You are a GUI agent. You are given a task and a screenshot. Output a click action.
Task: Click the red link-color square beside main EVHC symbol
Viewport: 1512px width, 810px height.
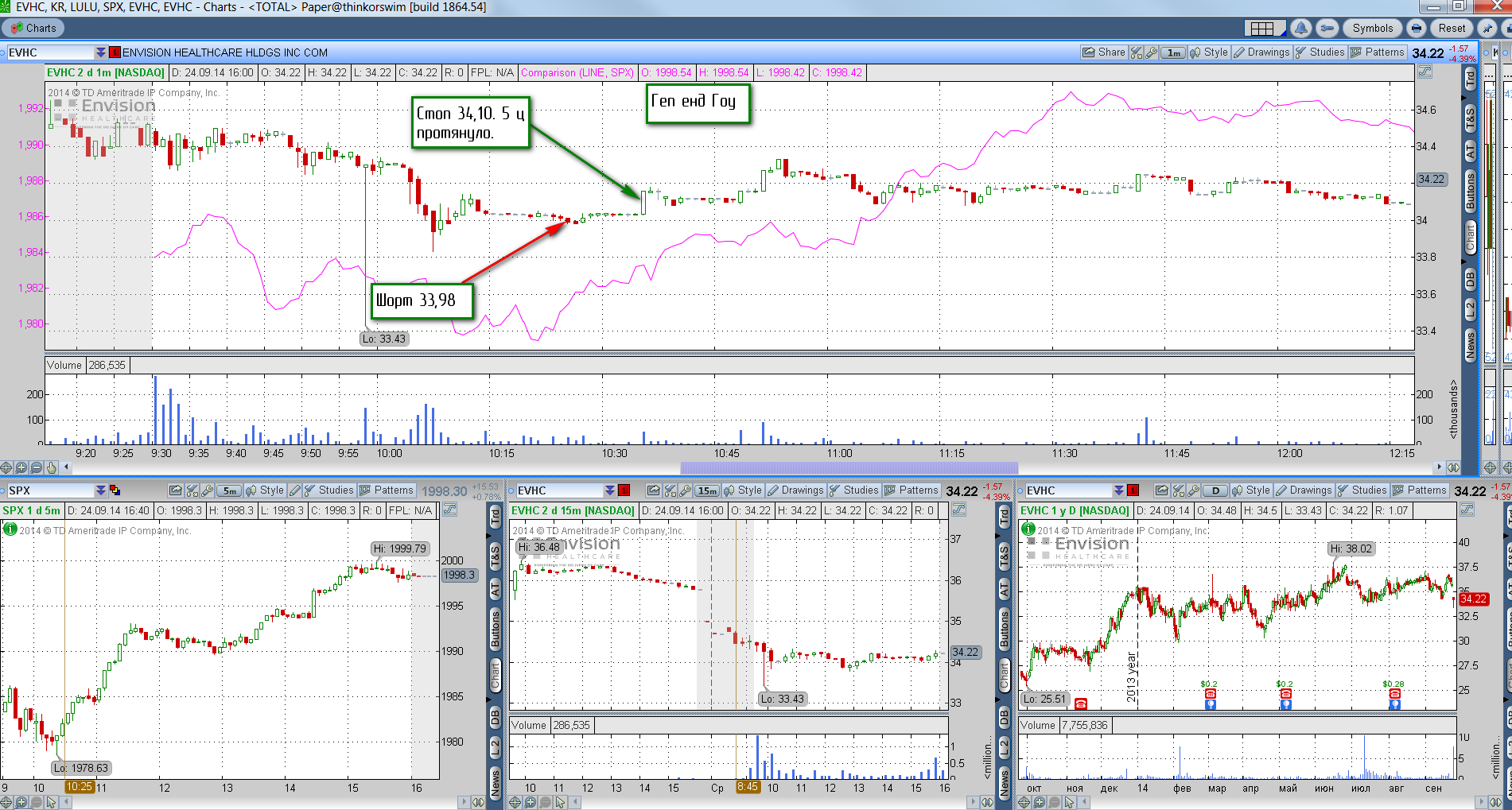tap(115, 52)
